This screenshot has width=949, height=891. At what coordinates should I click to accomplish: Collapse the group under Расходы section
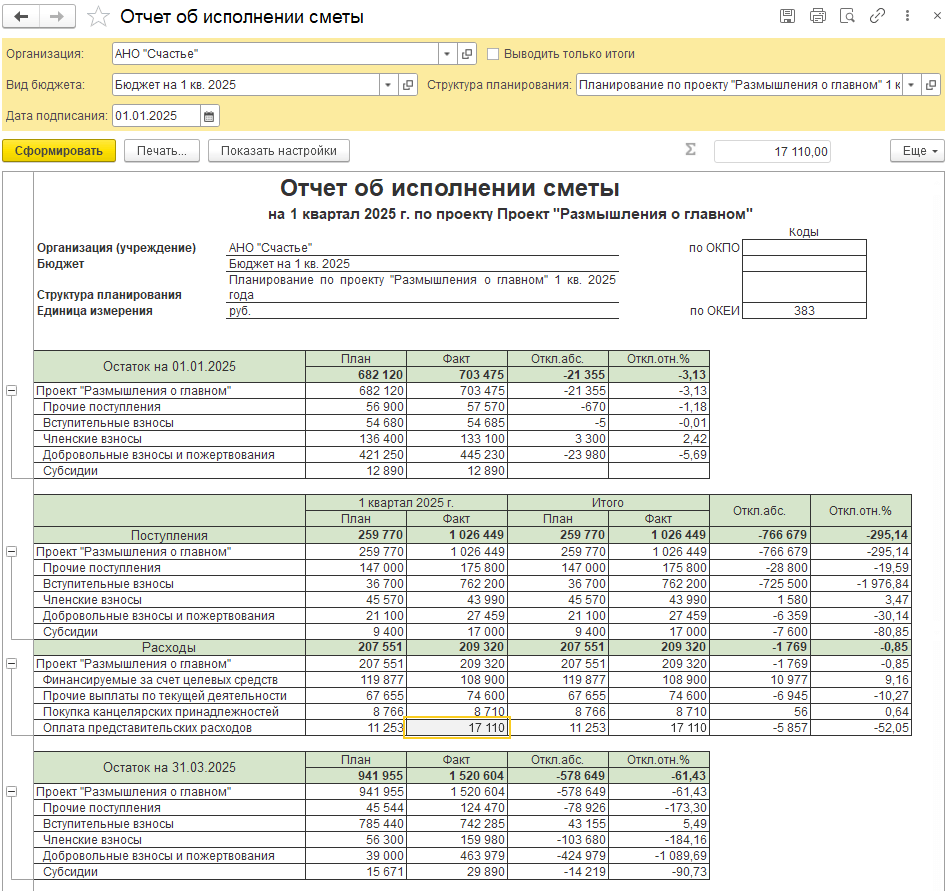point(11,664)
